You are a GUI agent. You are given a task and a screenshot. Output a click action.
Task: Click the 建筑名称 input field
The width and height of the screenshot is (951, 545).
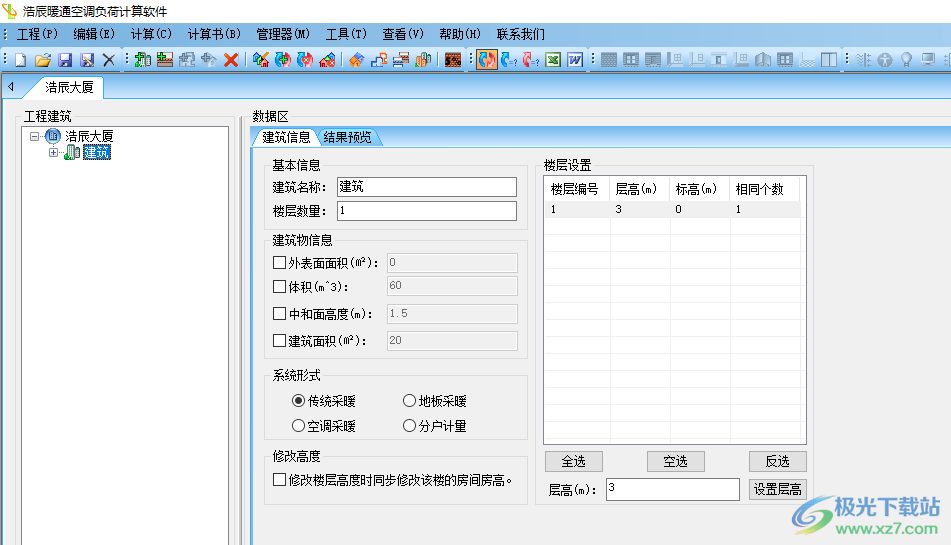pos(427,187)
